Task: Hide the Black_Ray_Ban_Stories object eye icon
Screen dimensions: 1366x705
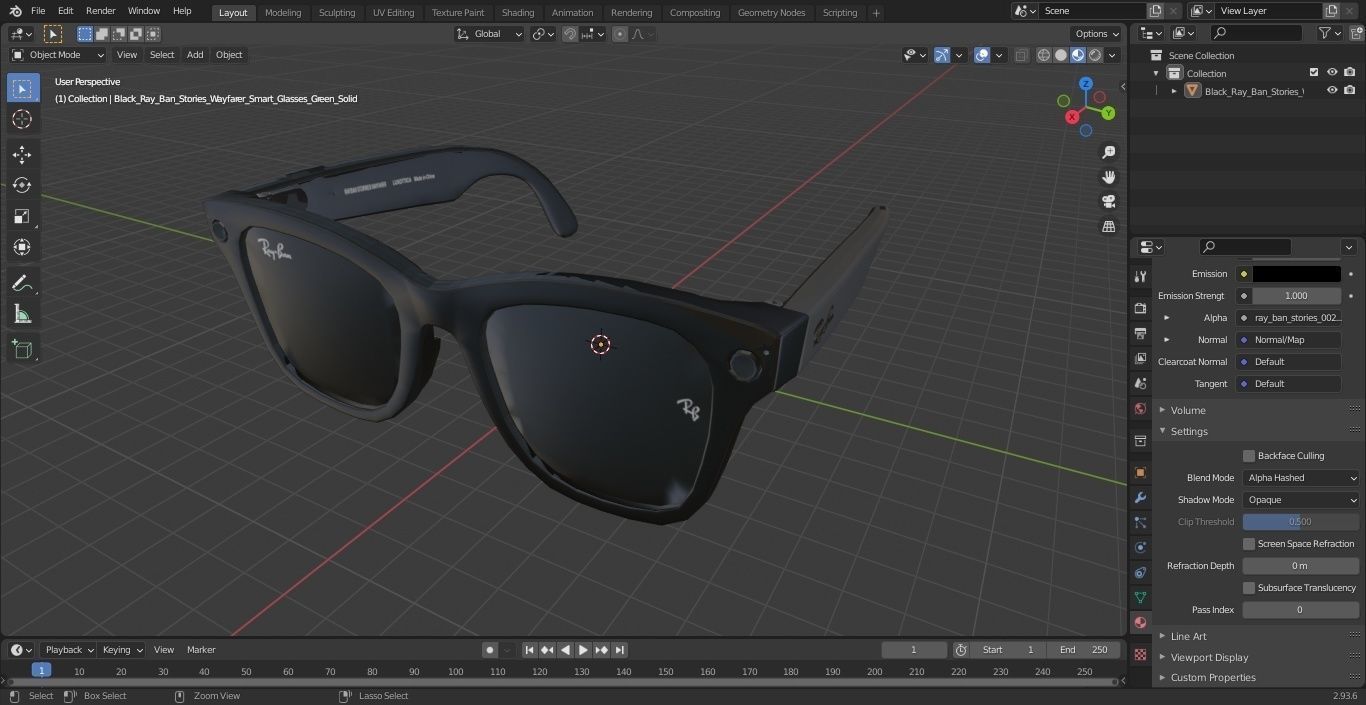Action: [1332, 91]
